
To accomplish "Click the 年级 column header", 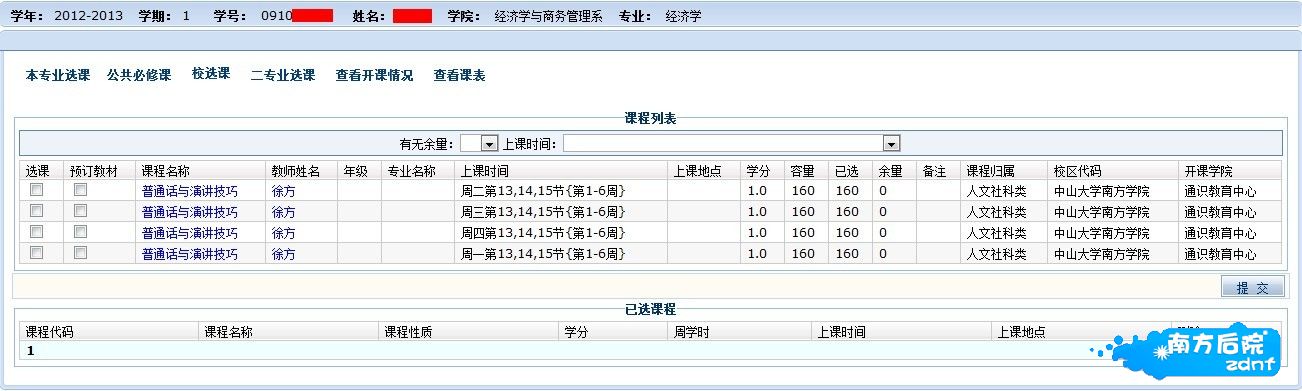I will pos(356,171).
